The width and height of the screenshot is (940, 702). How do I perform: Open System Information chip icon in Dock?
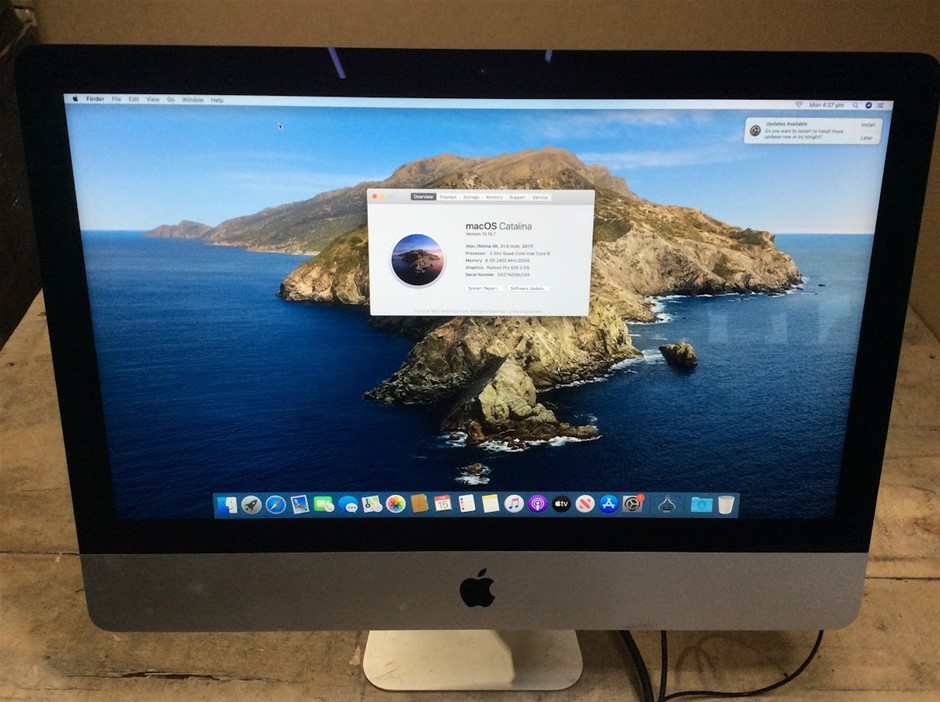click(667, 504)
